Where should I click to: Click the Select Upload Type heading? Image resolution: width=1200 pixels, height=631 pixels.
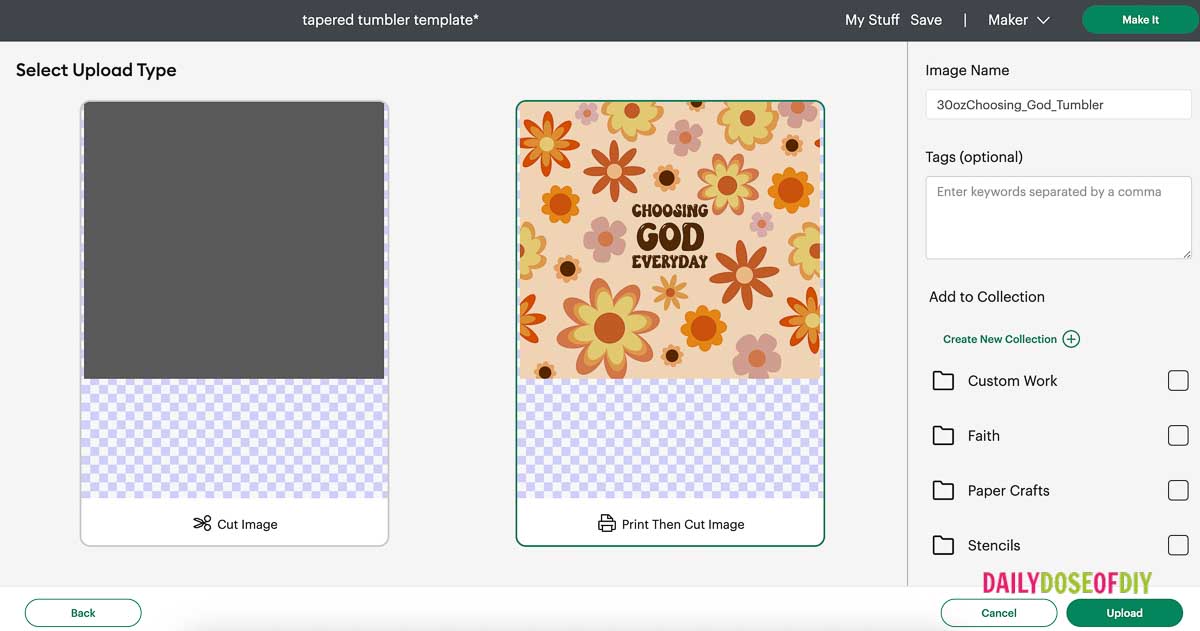click(x=96, y=70)
